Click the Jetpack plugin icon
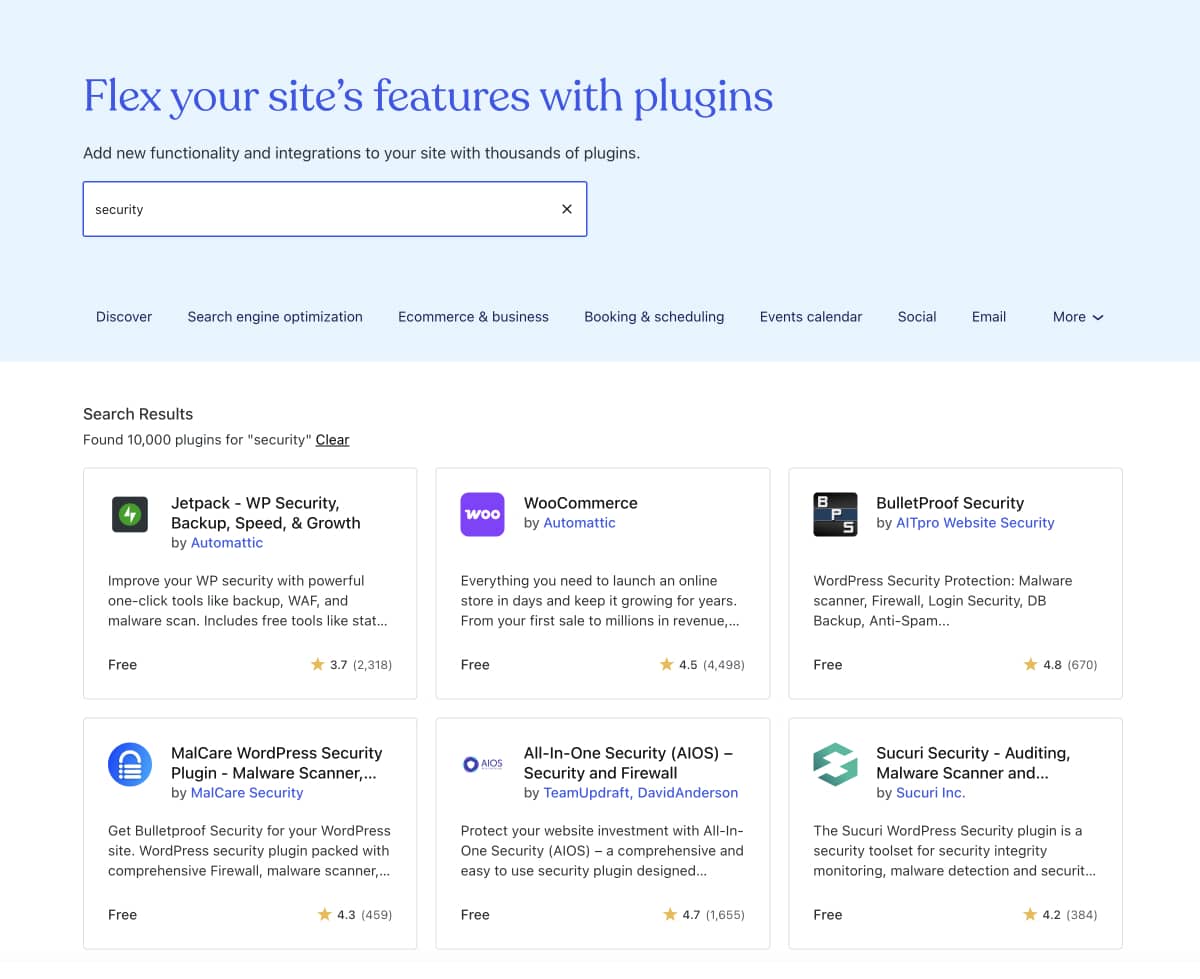The image size is (1200, 979). 130,515
